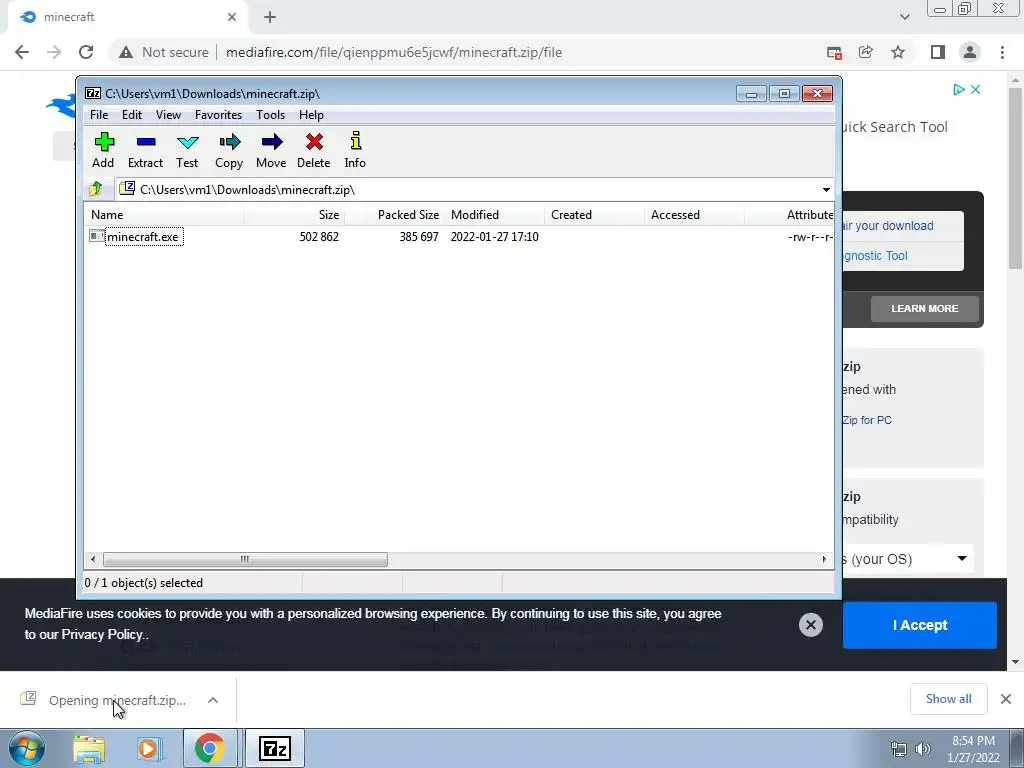Sort by the Accessed column header

click(x=694, y=215)
